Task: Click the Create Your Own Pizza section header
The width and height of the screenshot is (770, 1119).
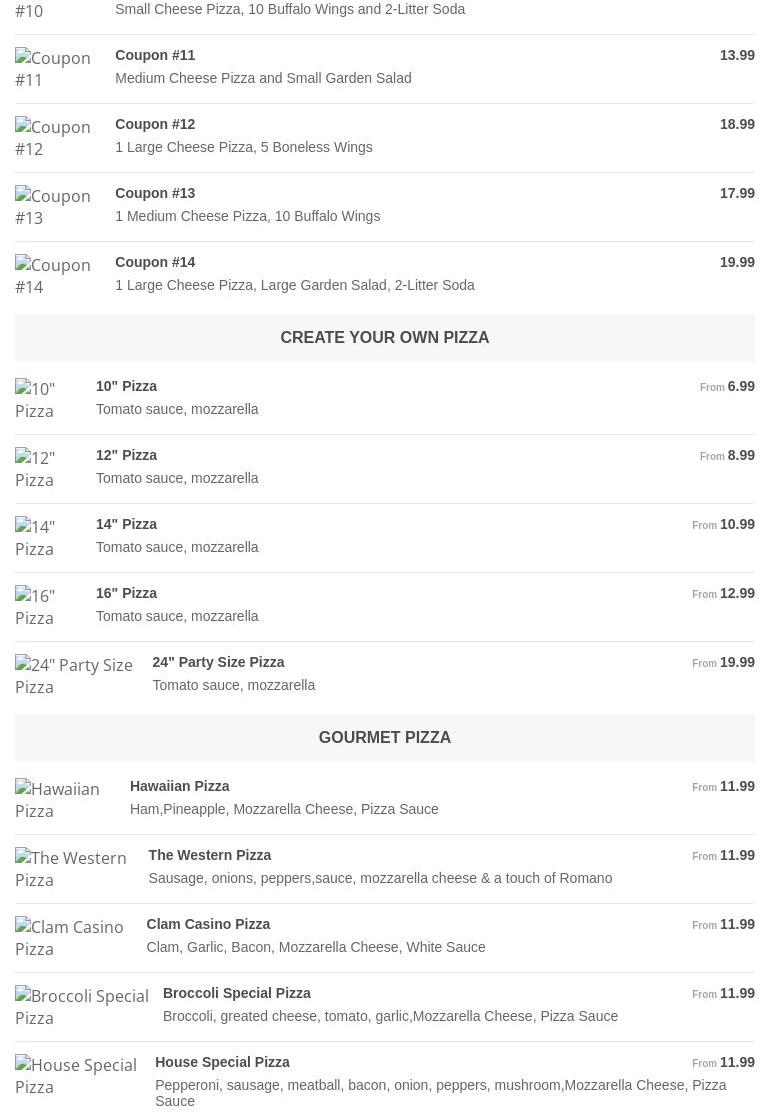Action: pyautogui.click(x=384, y=338)
